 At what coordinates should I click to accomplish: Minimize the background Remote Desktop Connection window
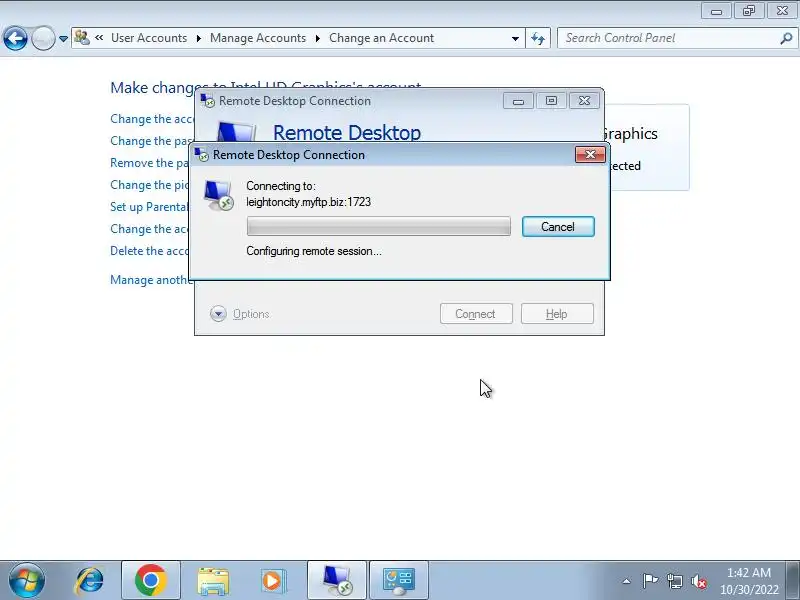click(x=518, y=101)
